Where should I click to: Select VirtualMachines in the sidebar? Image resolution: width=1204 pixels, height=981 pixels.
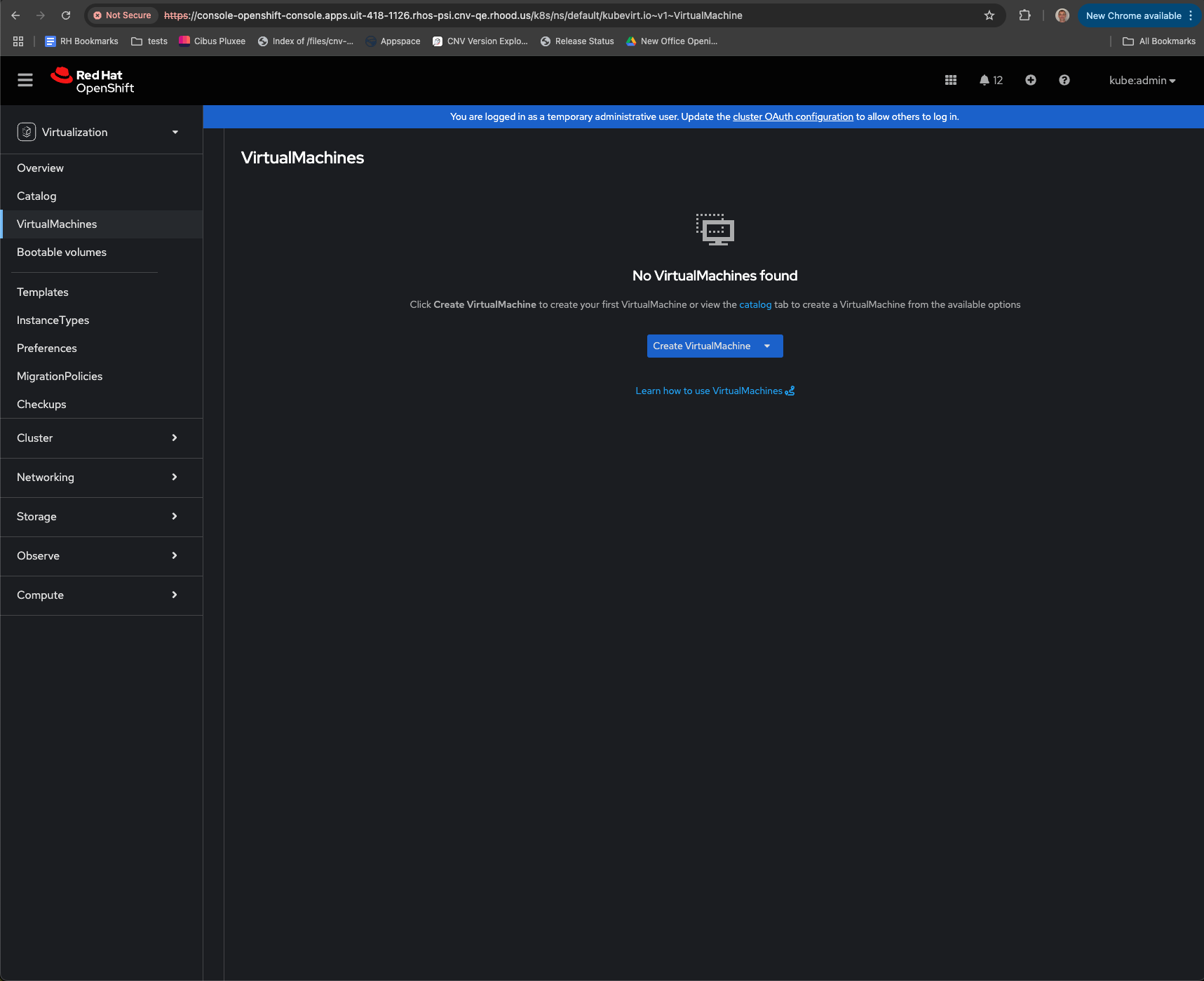pyautogui.click(x=102, y=224)
